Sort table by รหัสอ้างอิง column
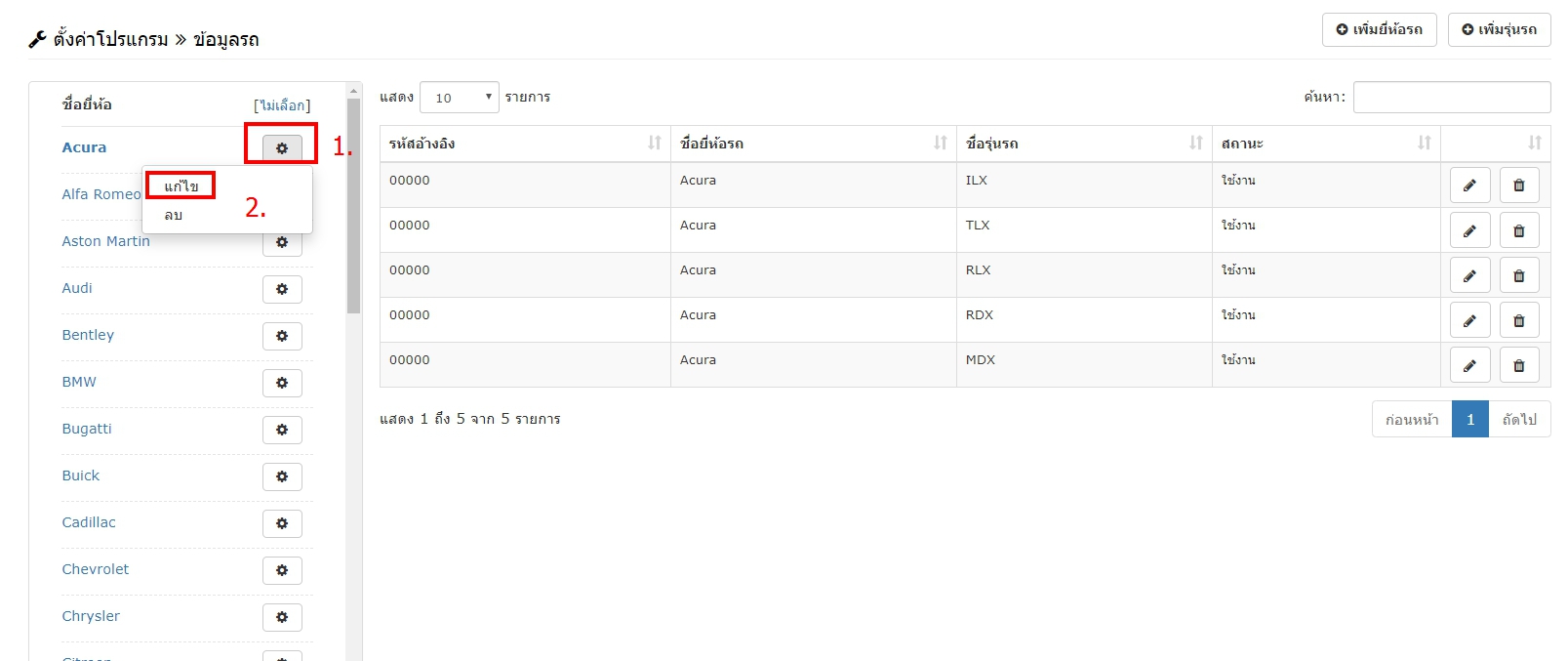 pyautogui.click(x=525, y=144)
